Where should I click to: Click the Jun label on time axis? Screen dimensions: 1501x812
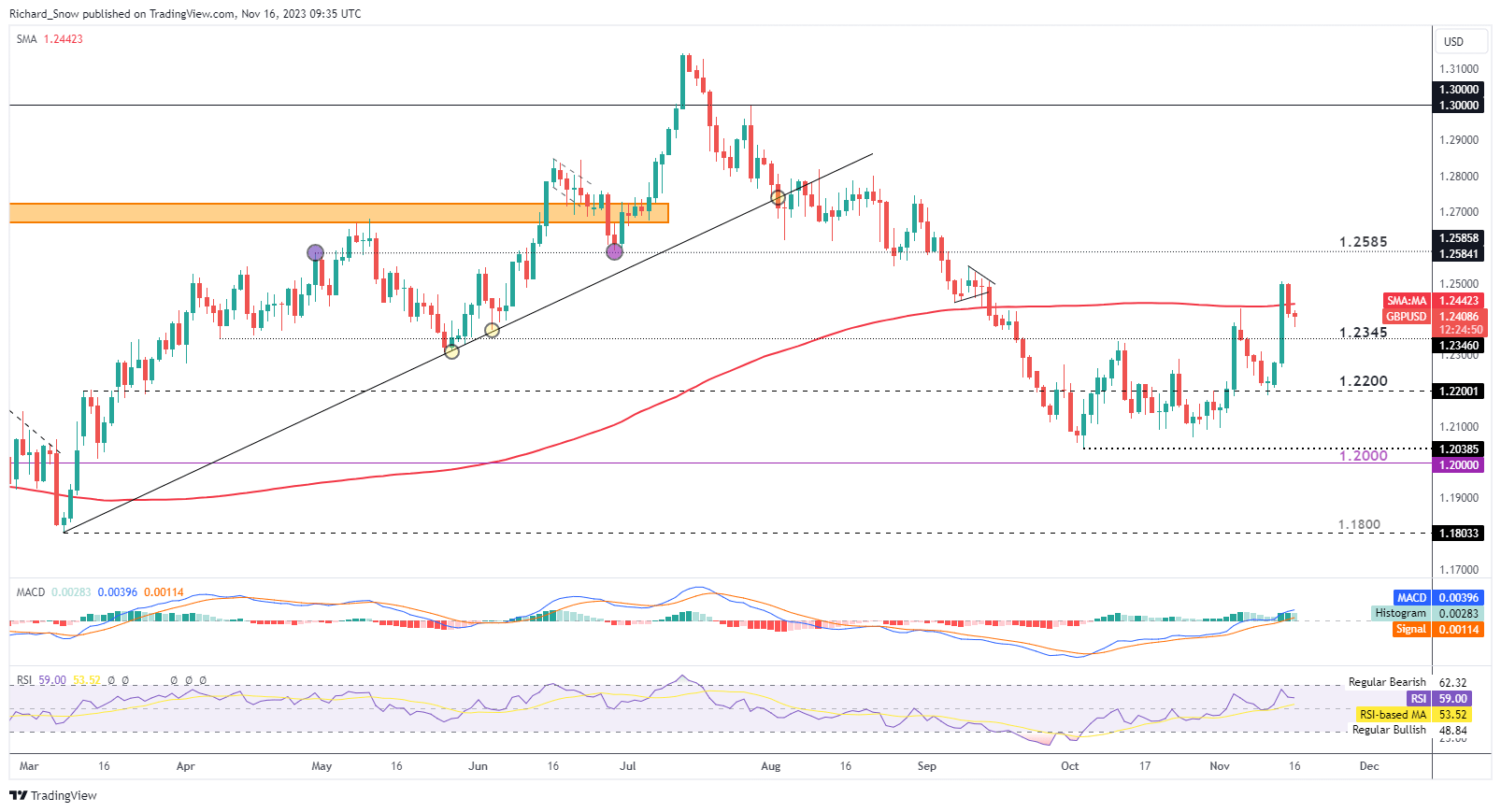pos(478,766)
